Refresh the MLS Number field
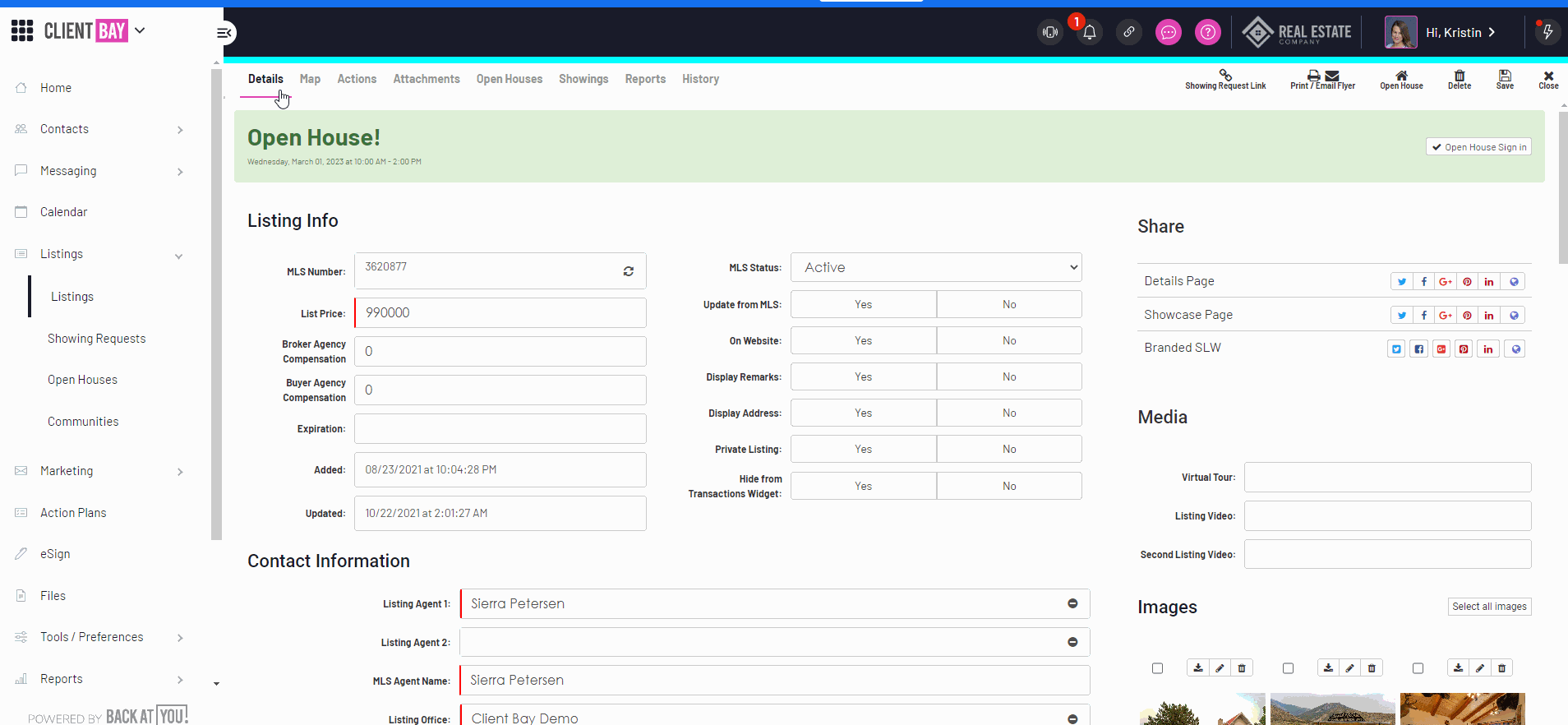This screenshot has width=1568, height=725. click(629, 271)
